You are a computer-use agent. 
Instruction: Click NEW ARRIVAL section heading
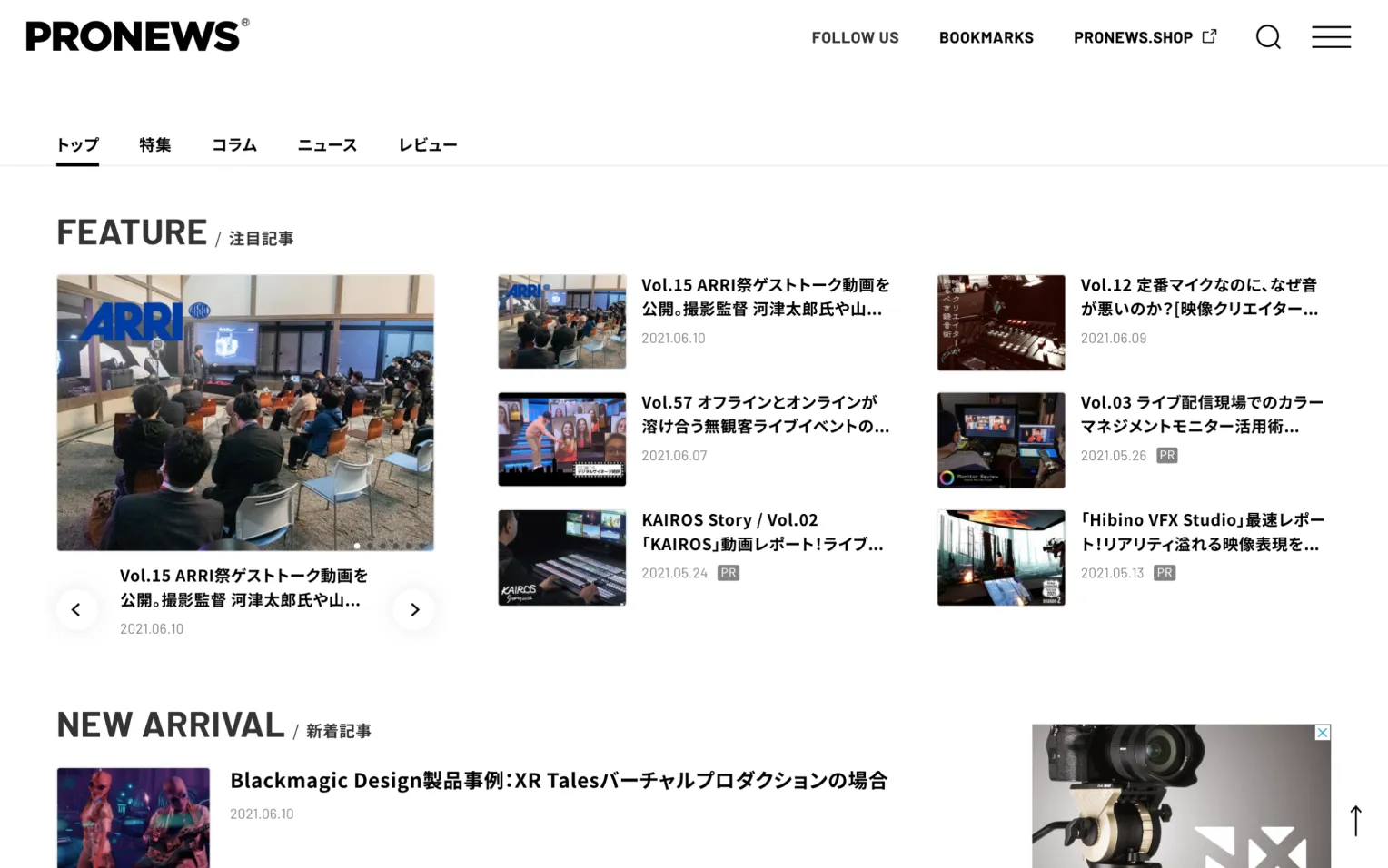(x=171, y=725)
